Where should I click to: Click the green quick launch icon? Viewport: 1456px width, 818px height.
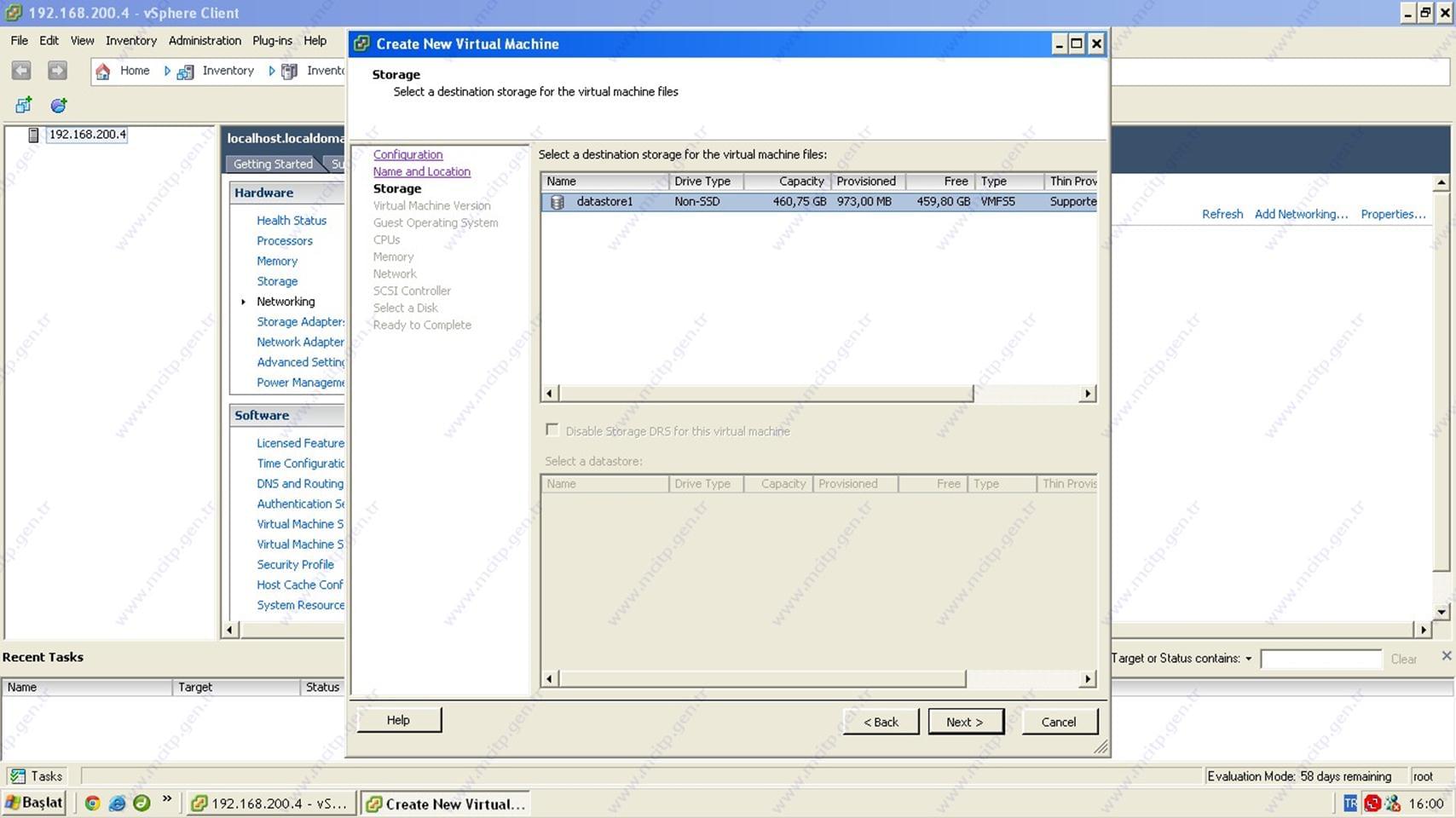point(142,803)
